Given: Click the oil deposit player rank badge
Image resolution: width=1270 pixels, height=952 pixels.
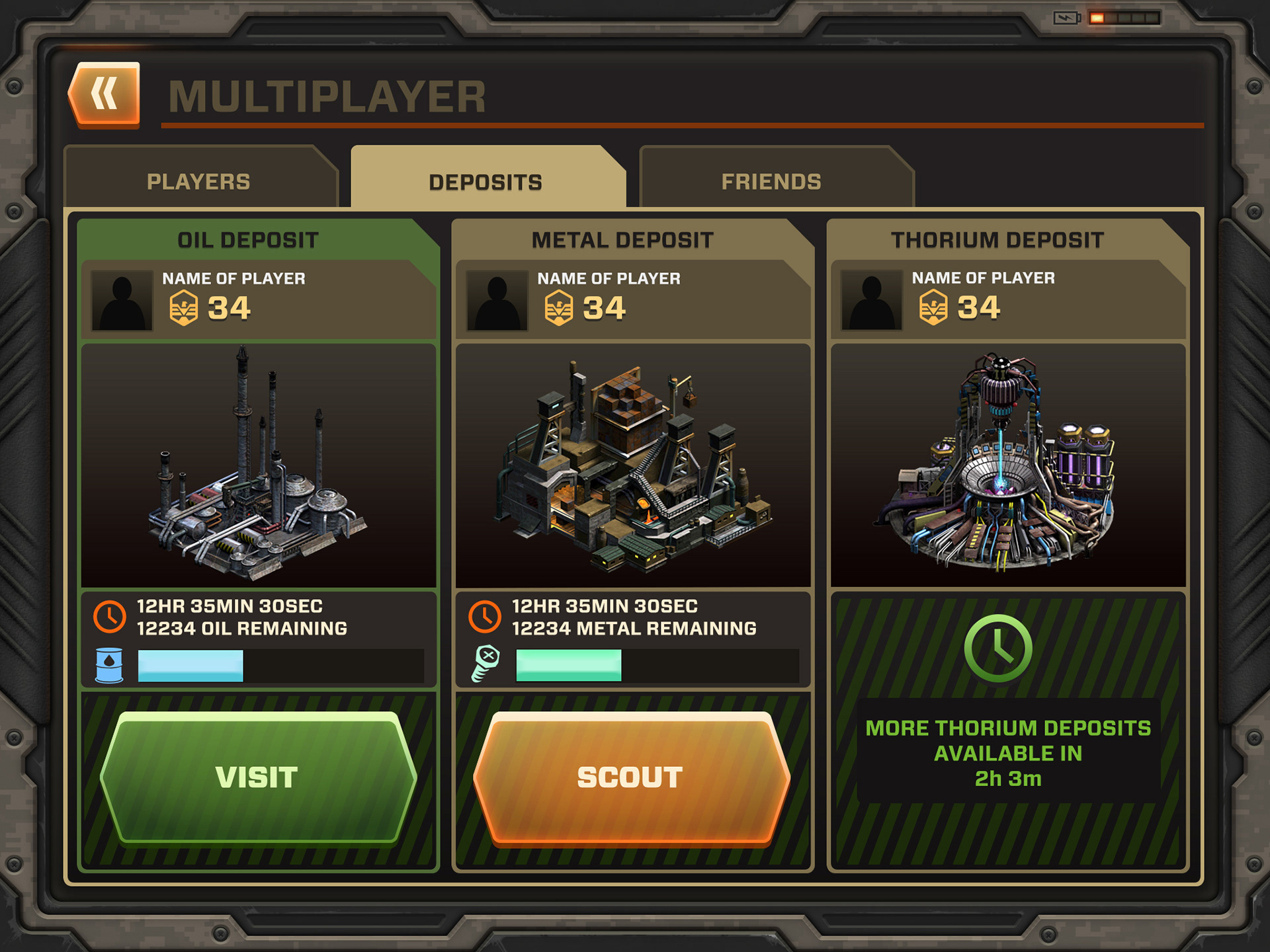Looking at the screenshot, I should (x=184, y=308).
